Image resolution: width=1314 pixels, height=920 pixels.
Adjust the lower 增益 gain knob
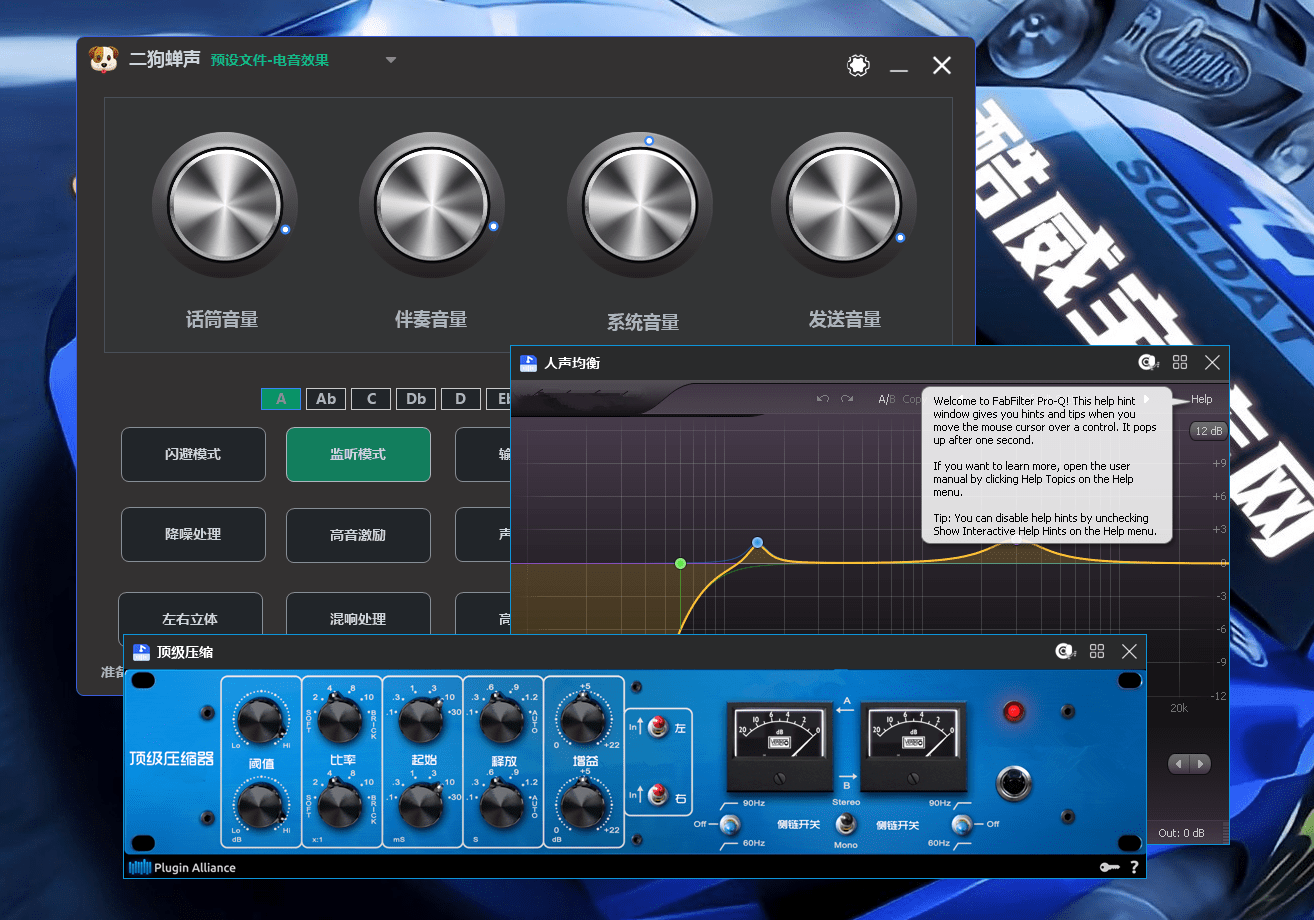pyautogui.click(x=583, y=805)
